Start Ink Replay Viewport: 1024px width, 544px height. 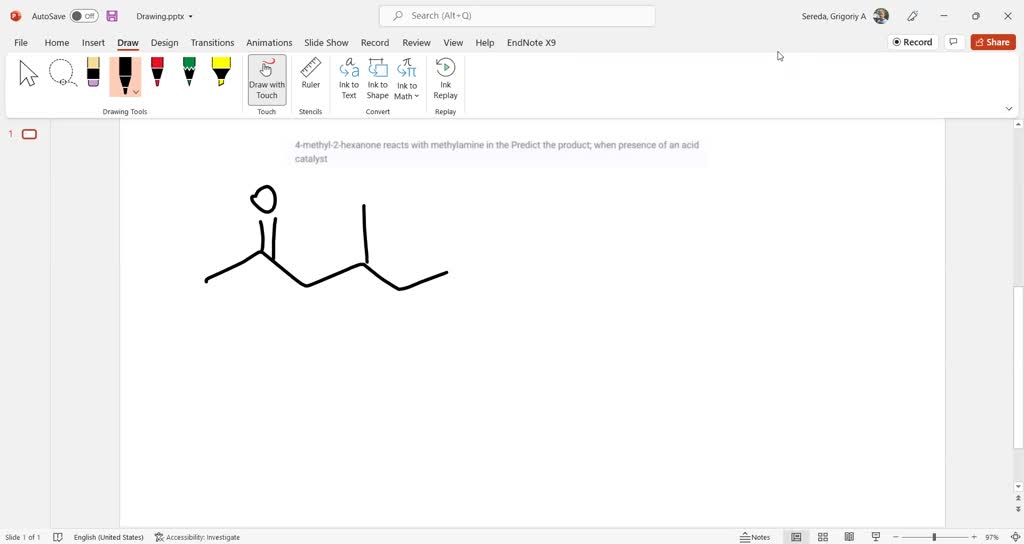(x=445, y=79)
